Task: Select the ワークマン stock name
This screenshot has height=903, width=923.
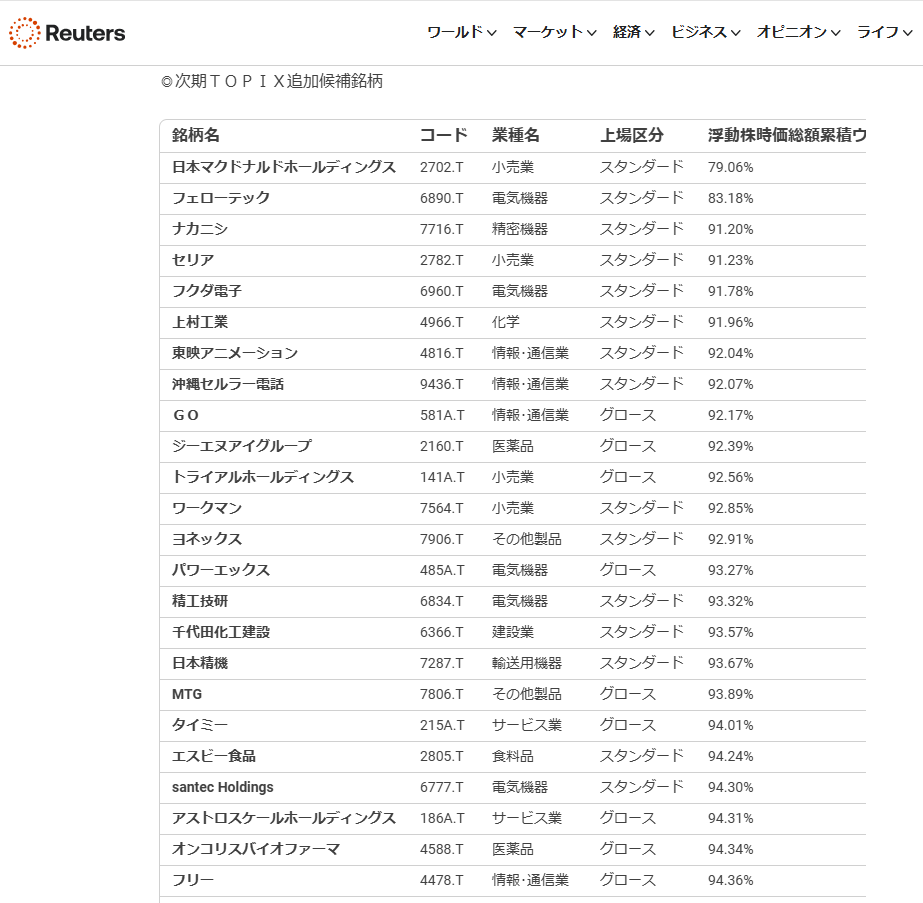Action: pyautogui.click(x=207, y=509)
